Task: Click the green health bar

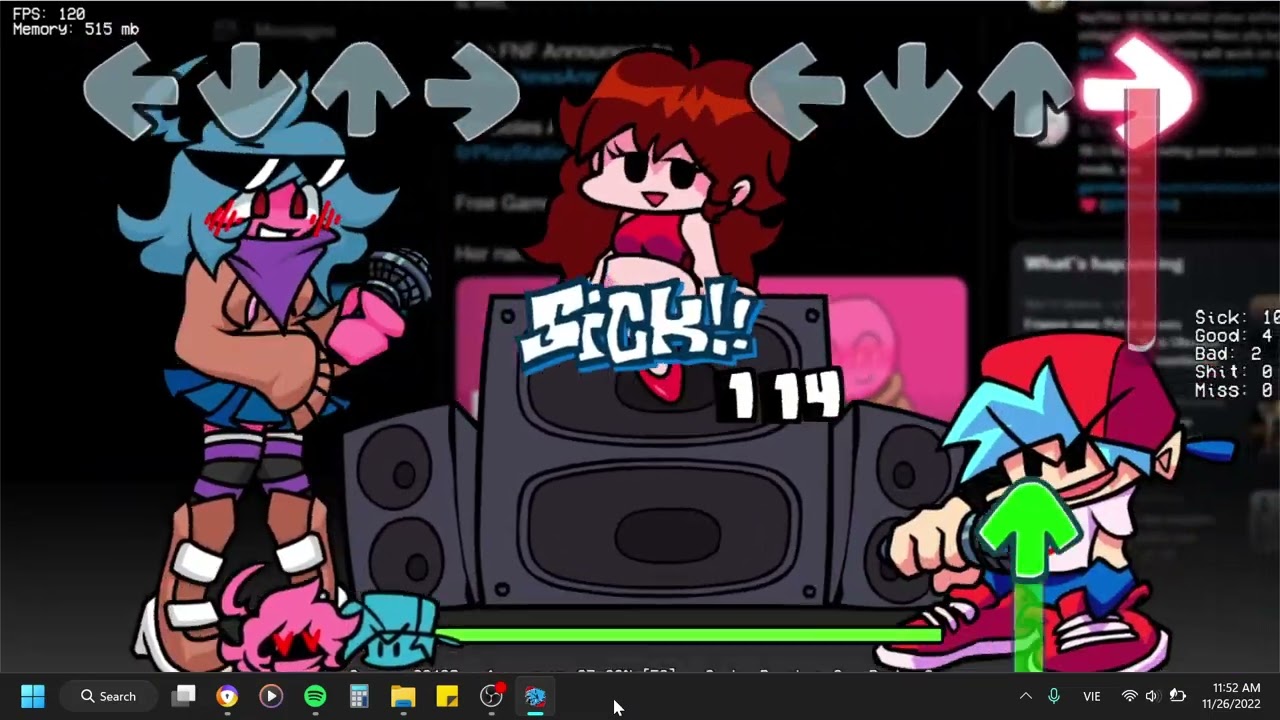Action: [690, 634]
